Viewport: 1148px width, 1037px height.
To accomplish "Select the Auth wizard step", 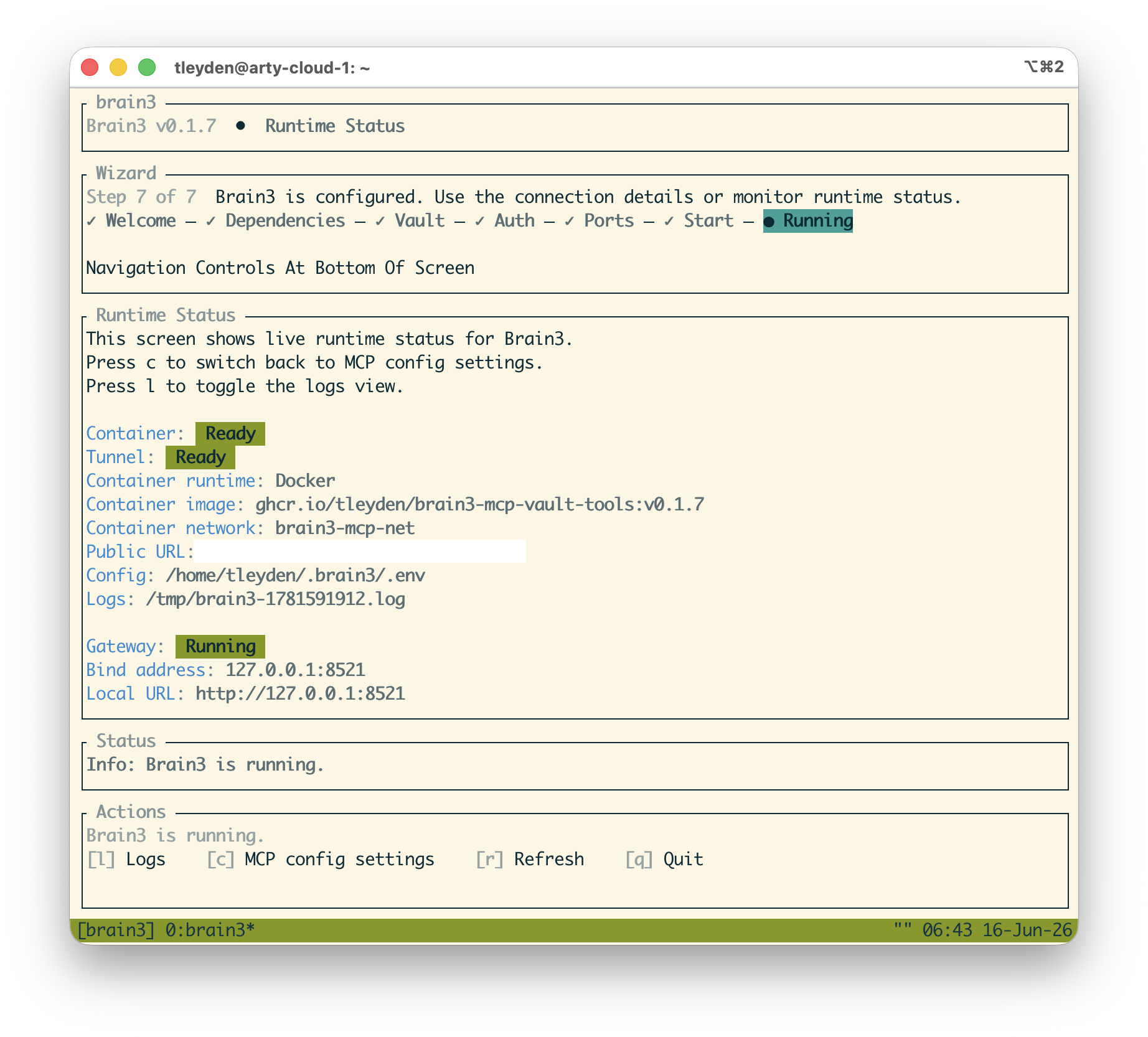I will [x=505, y=220].
